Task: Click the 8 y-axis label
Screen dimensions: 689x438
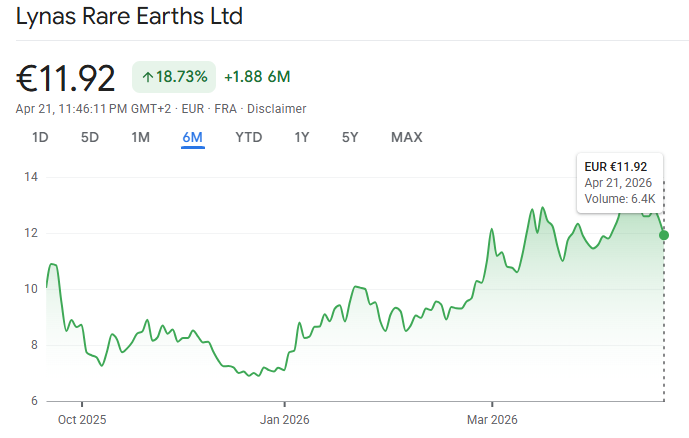Action: 34,345
